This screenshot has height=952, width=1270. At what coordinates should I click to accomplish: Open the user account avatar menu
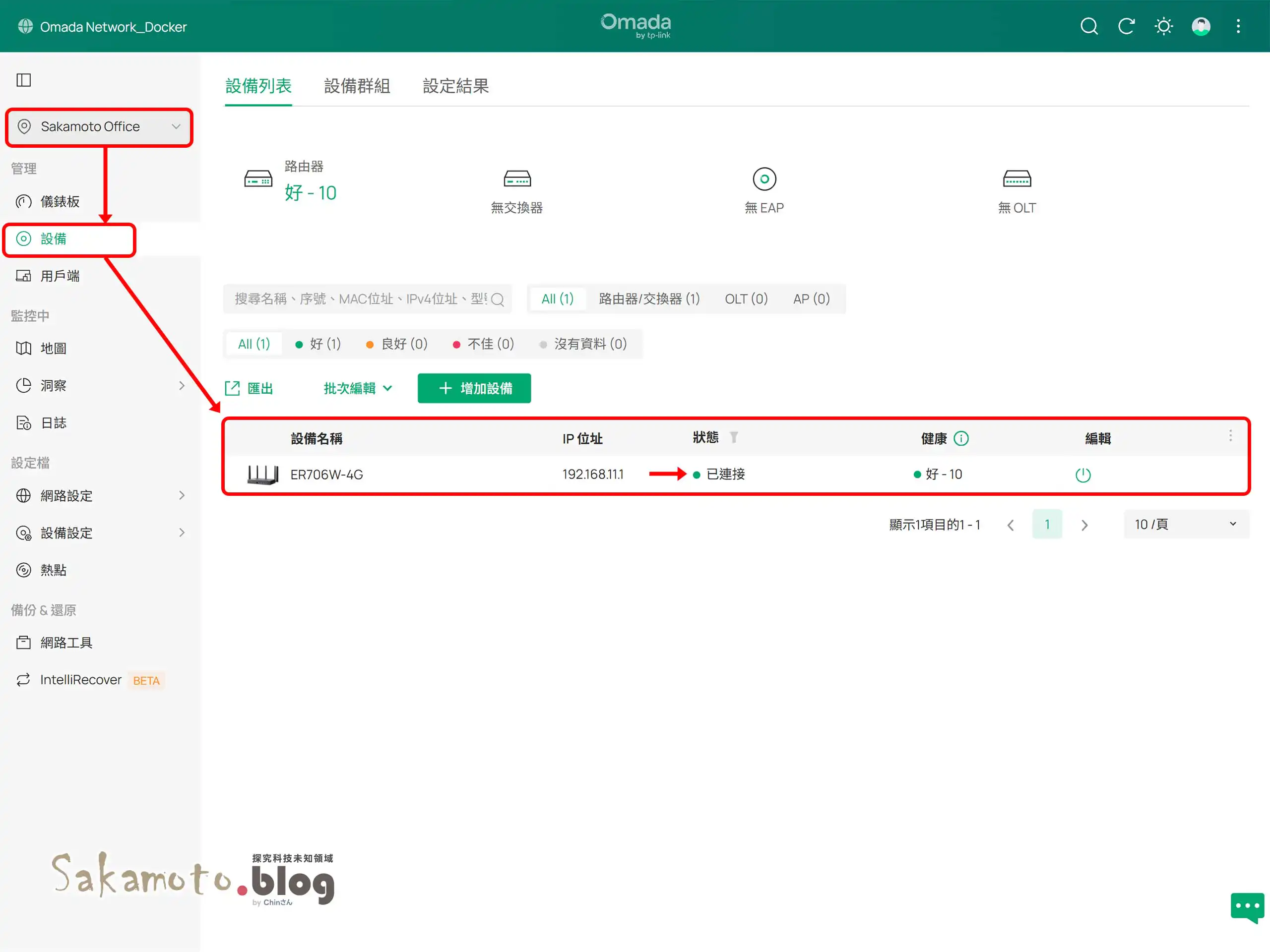point(1201,26)
